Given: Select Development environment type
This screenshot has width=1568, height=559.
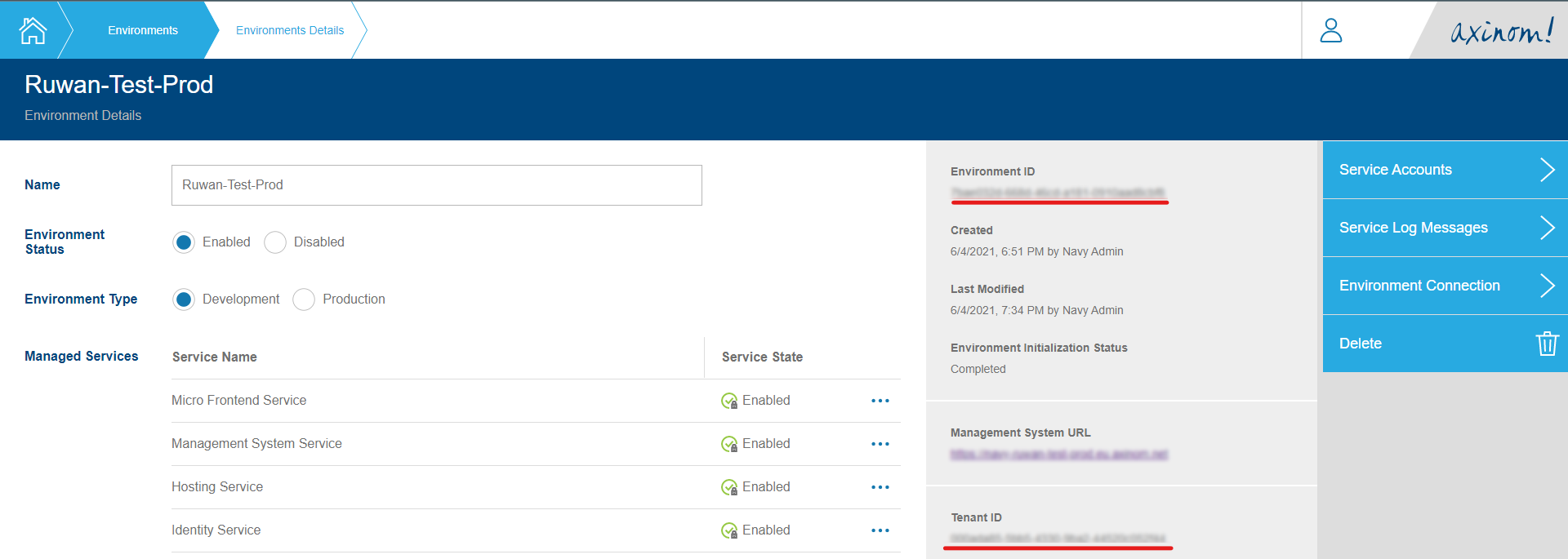Looking at the screenshot, I should [184, 299].
